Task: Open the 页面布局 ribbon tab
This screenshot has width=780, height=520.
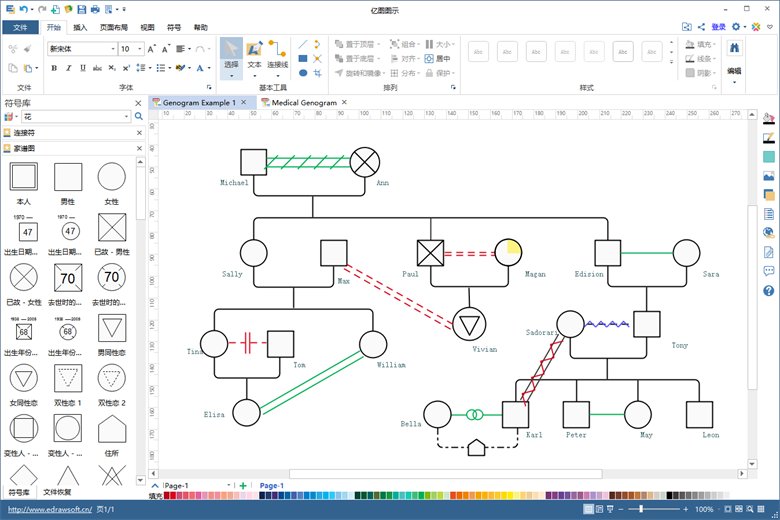Action: (x=114, y=27)
